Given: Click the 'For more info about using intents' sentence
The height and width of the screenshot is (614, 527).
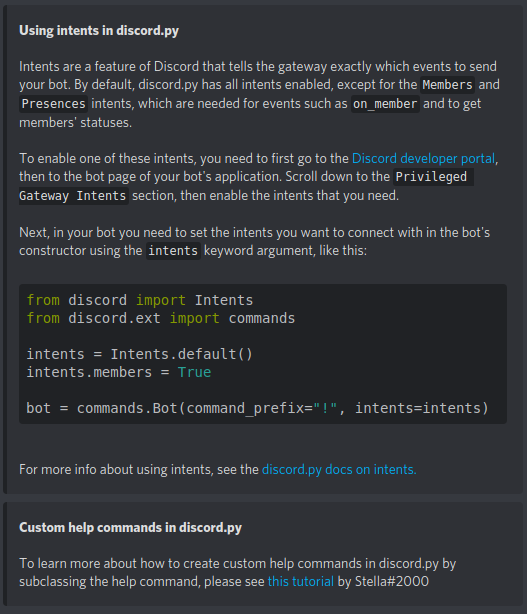Looking at the screenshot, I should pos(139,469).
